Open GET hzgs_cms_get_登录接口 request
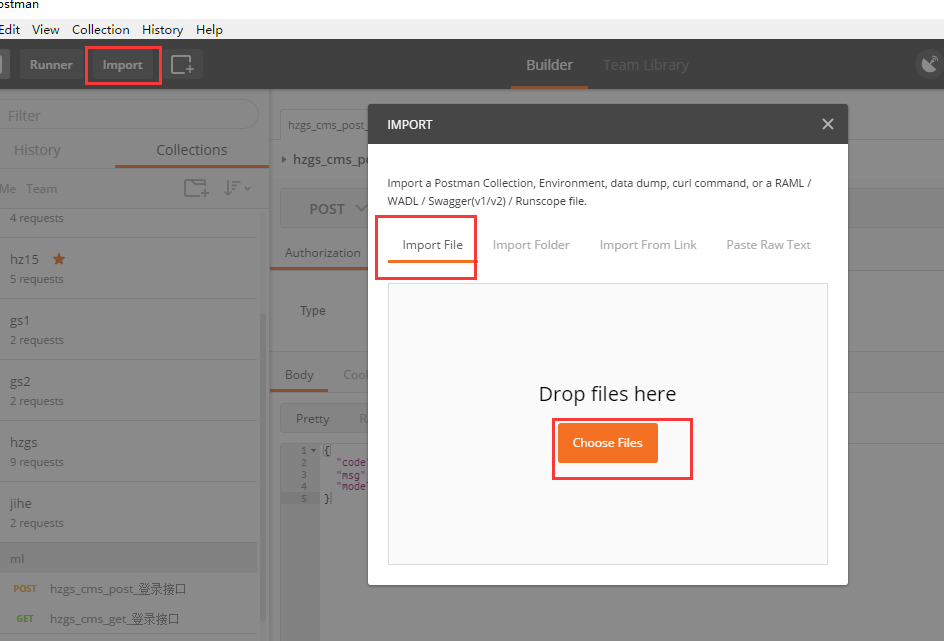The image size is (944, 641). [x=129, y=619]
